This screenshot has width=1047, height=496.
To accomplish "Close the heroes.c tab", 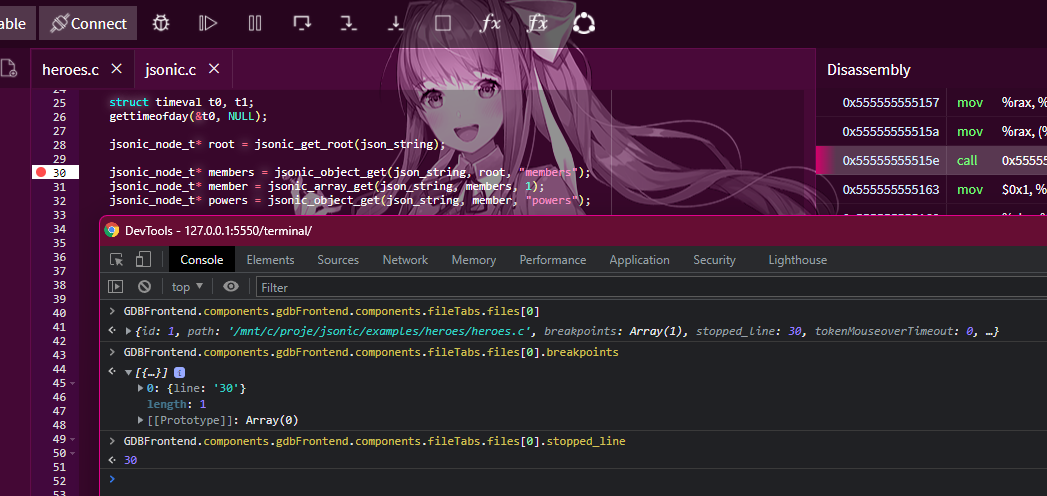I will click(x=116, y=68).
